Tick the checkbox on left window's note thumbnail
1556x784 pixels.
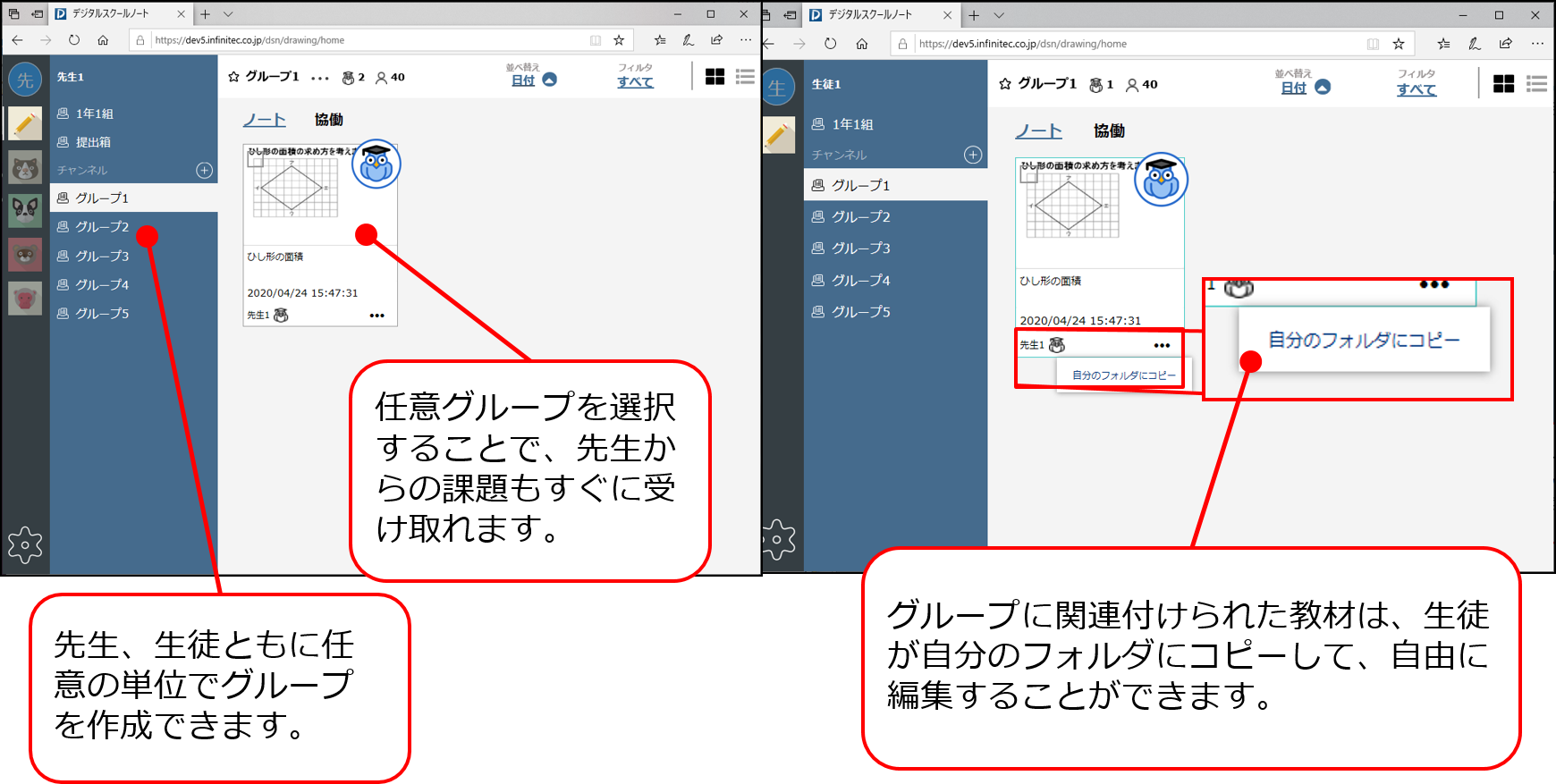256,160
